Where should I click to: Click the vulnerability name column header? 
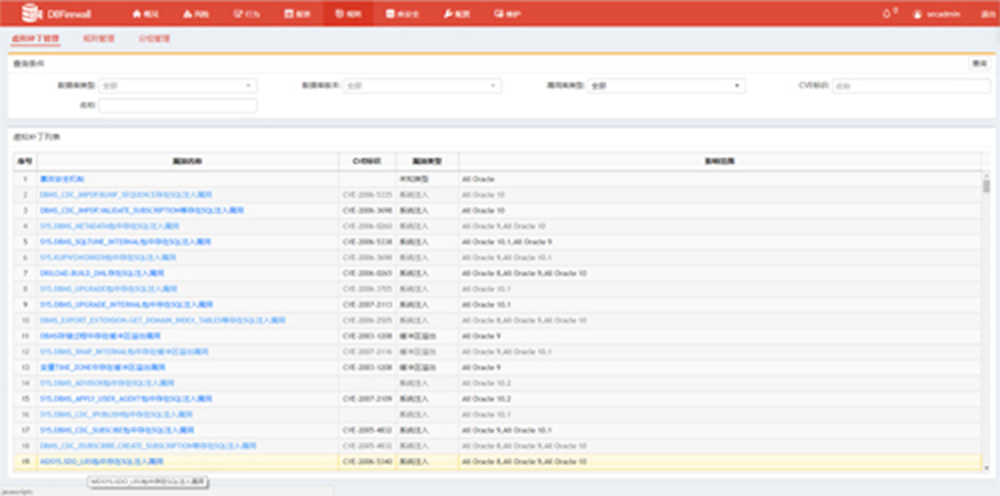(188, 162)
